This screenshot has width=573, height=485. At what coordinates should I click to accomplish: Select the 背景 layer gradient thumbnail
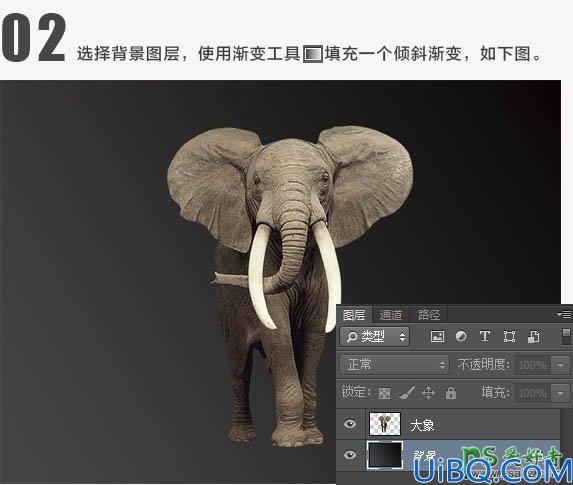pos(384,455)
